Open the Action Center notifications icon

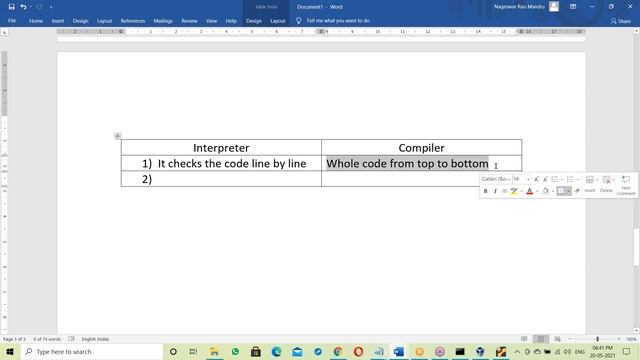[x=627, y=351]
